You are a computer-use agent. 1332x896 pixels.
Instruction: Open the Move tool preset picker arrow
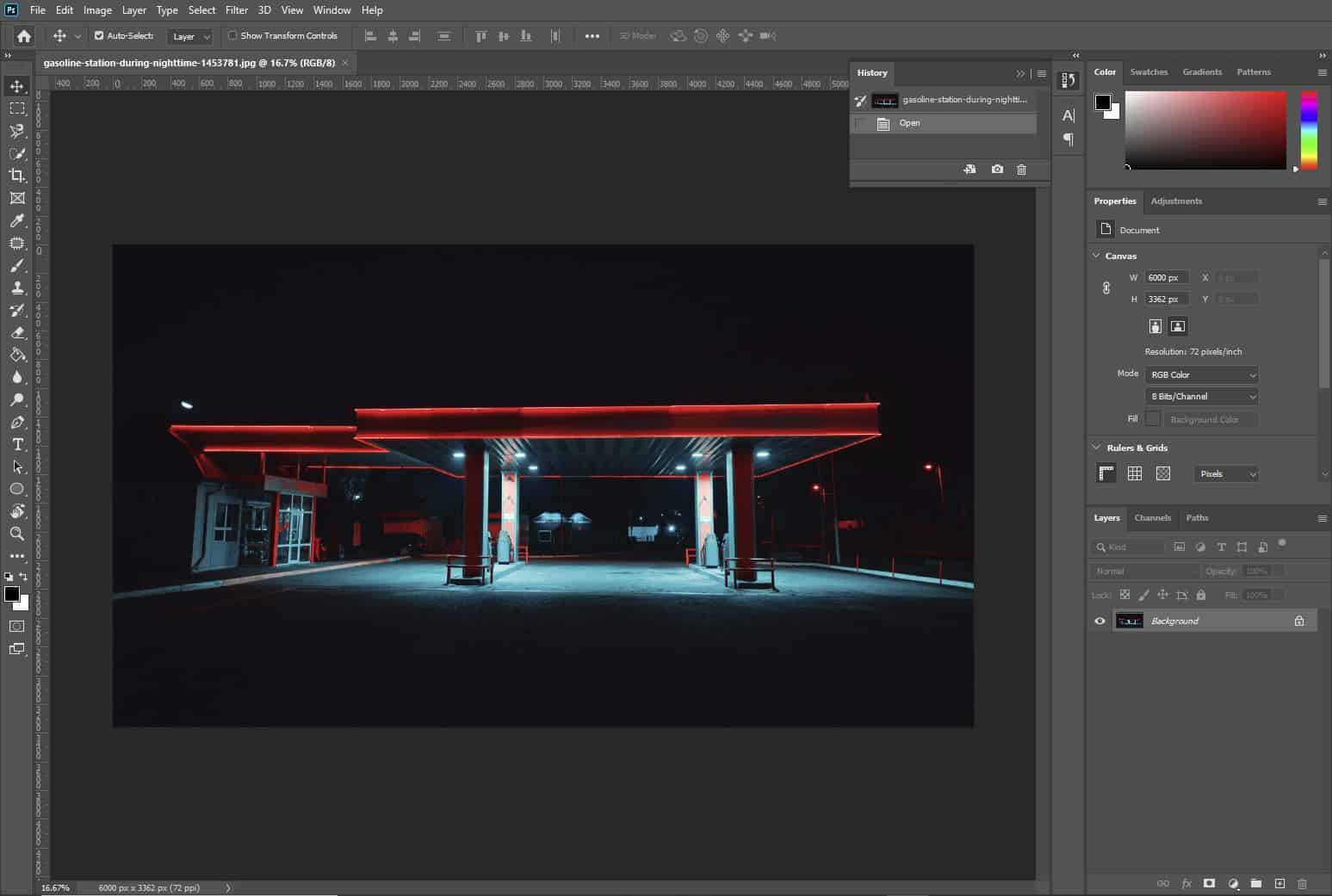pyautogui.click(x=77, y=36)
